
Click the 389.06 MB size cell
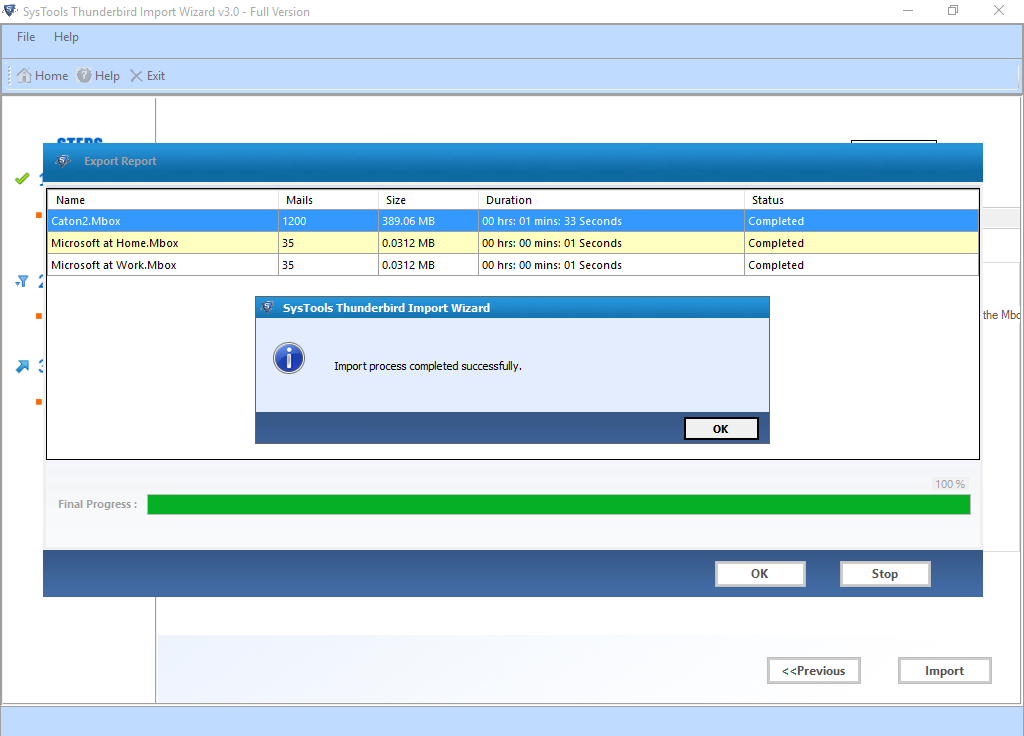(x=428, y=221)
